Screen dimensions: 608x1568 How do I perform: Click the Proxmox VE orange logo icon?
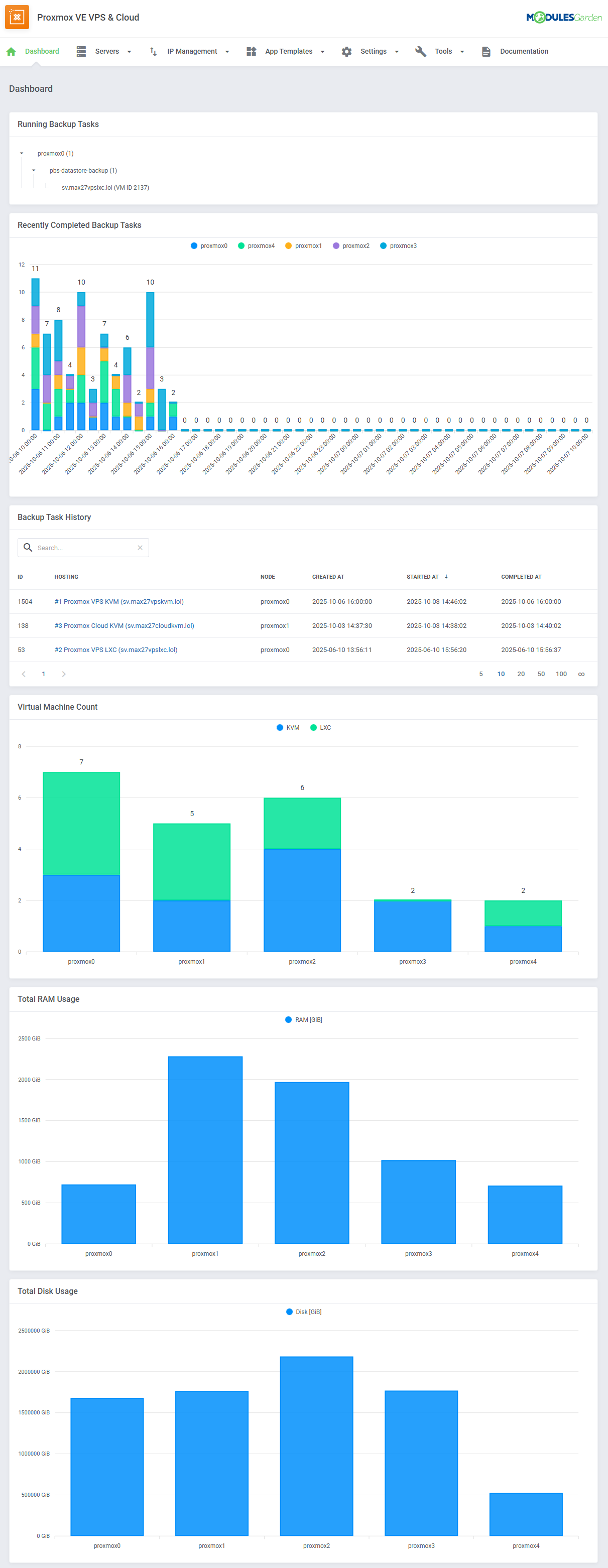(17, 17)
